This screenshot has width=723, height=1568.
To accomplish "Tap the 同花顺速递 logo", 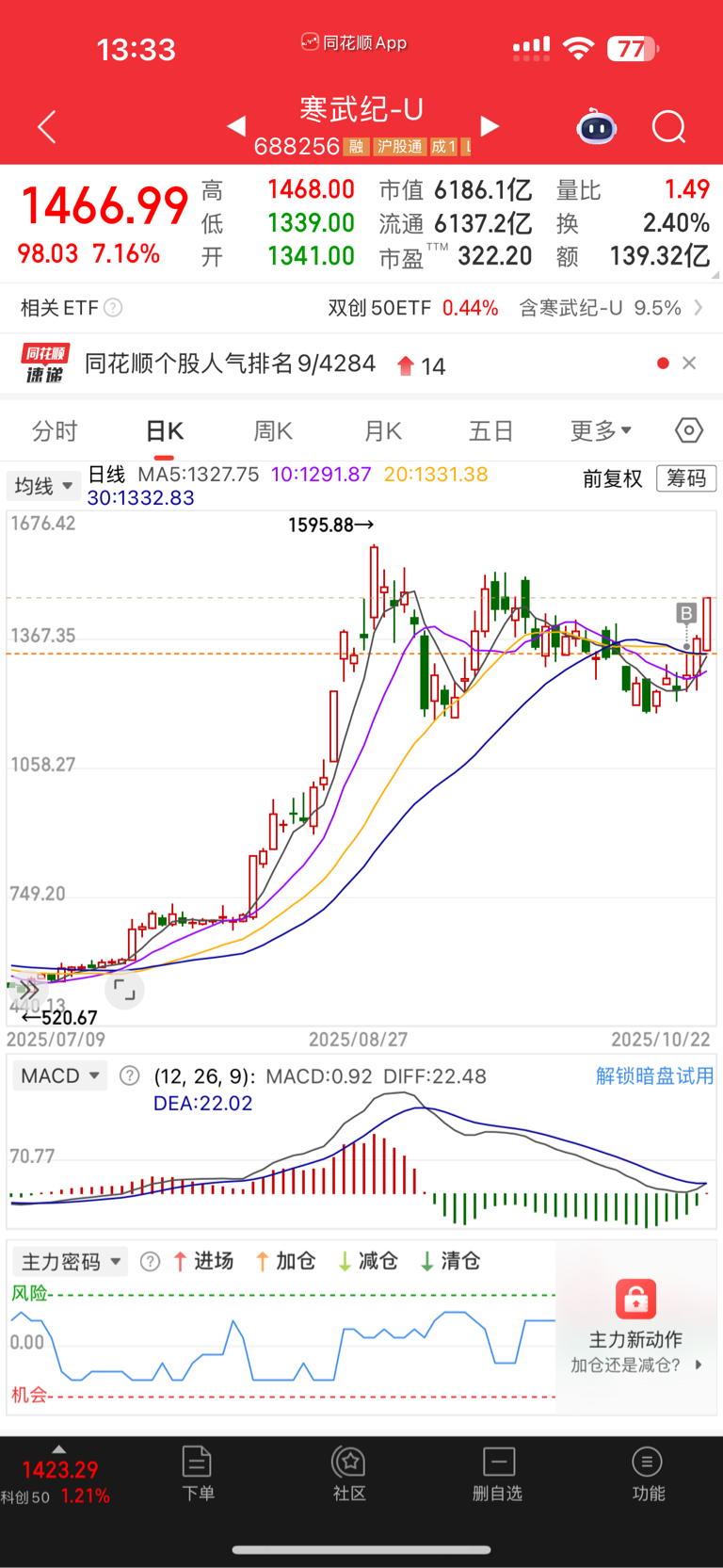I will click(45, 364).
